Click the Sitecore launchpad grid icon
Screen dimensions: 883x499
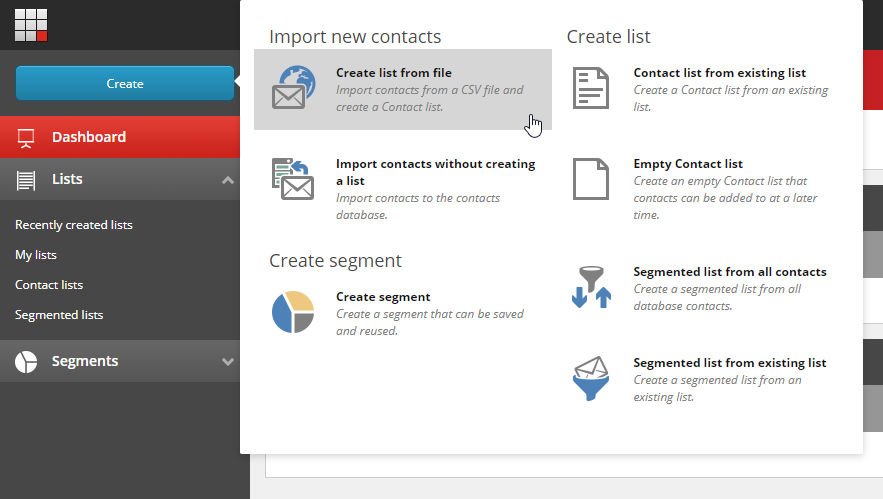[31, 24]
